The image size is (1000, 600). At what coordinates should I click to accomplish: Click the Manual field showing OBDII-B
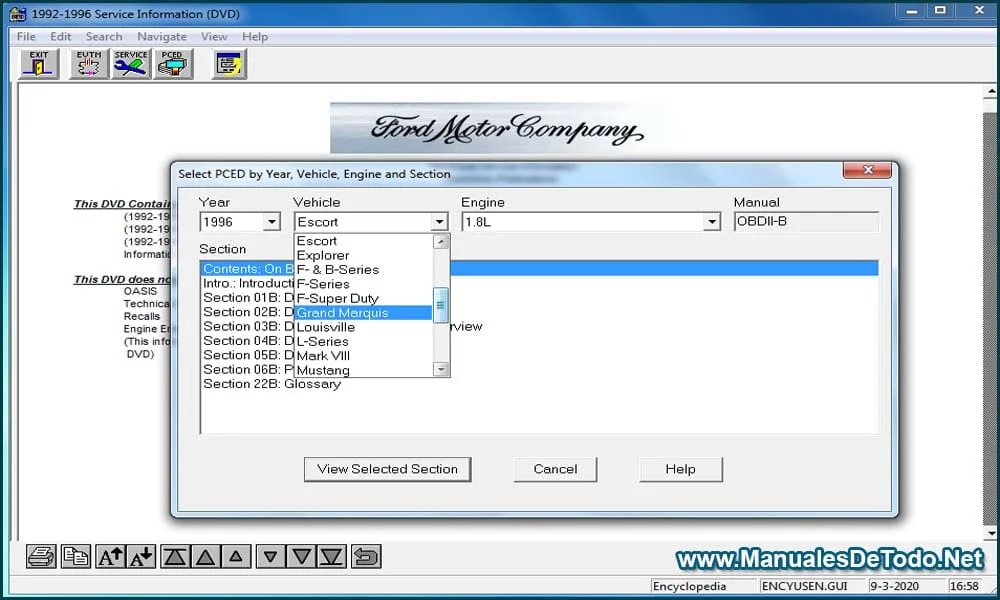coord(806,222)
